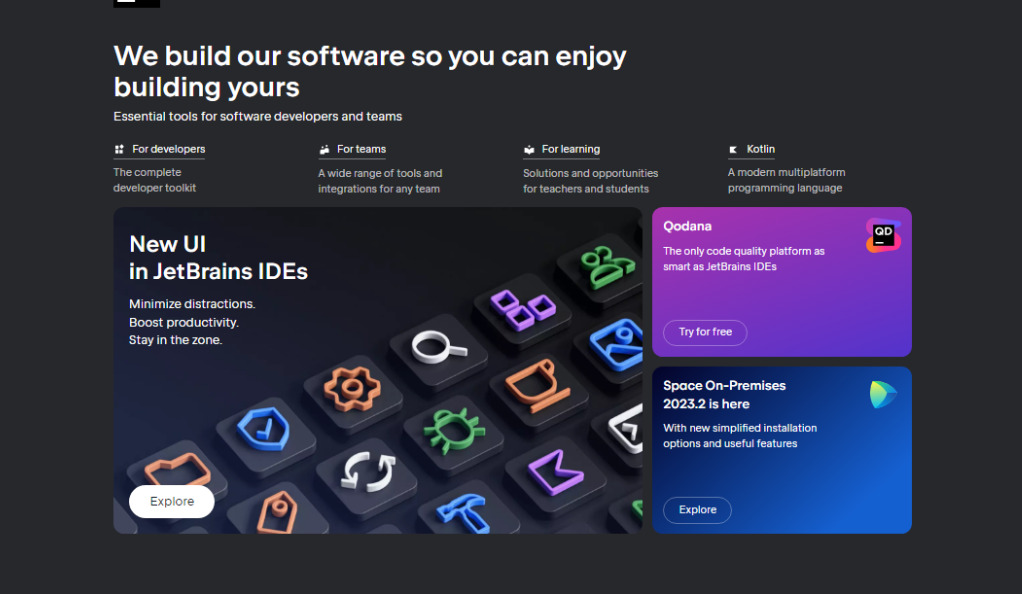Viewport: 1022px width, 594px height.
Task: Click the For learning book icon
Action: click(529, 149)
